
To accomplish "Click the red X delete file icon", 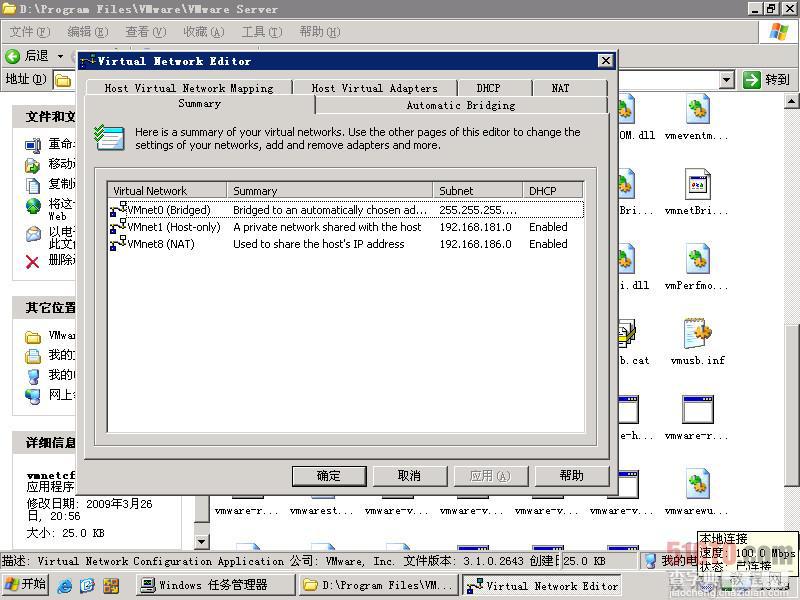I will point(33,262).
